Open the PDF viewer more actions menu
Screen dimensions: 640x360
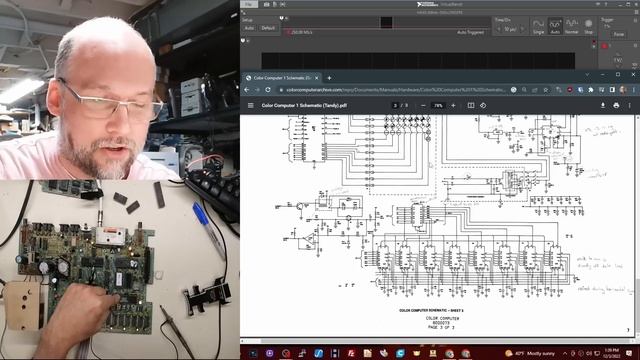629,105
